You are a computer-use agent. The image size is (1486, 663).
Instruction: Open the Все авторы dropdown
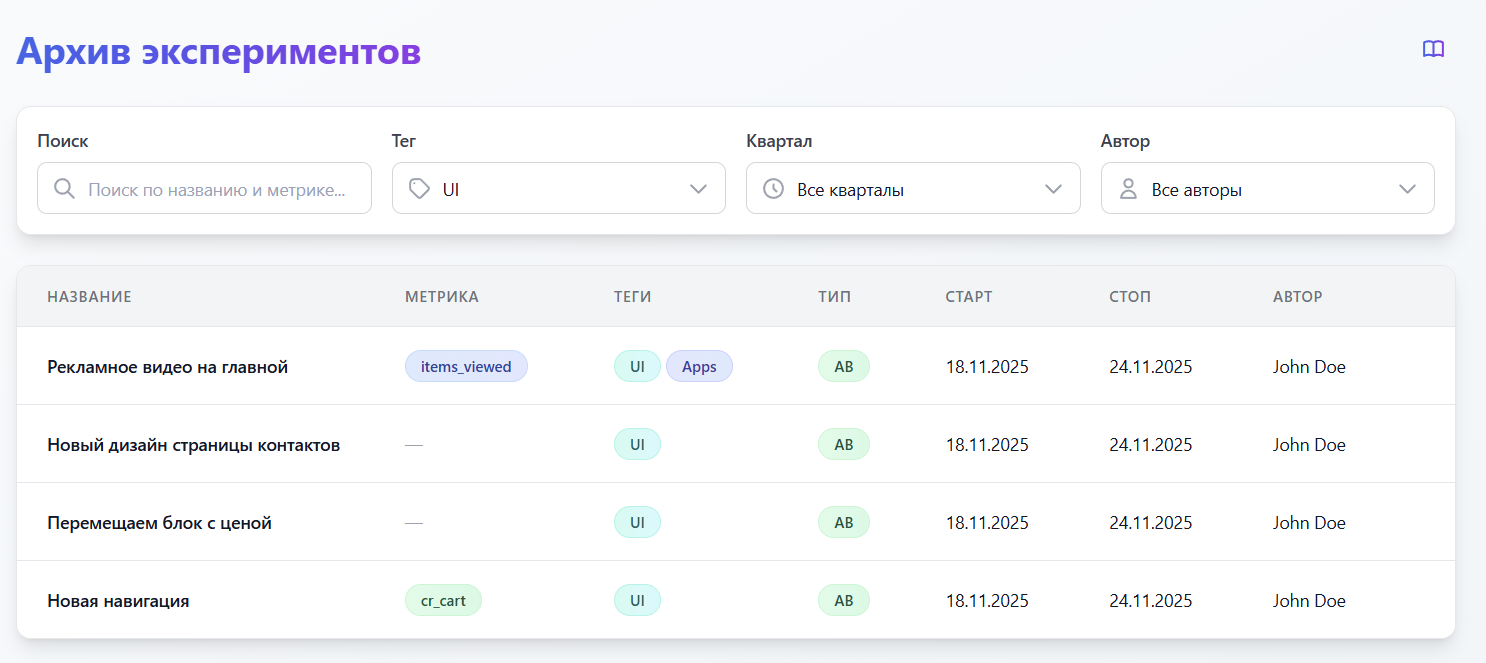coord(1408,188)
